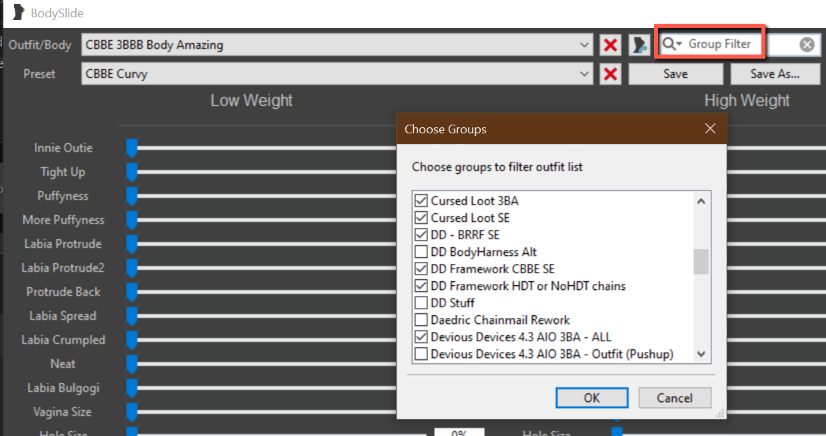Cancel the Choose Groups dialog
The image size is (826, 436).
[x=675, y=398]
